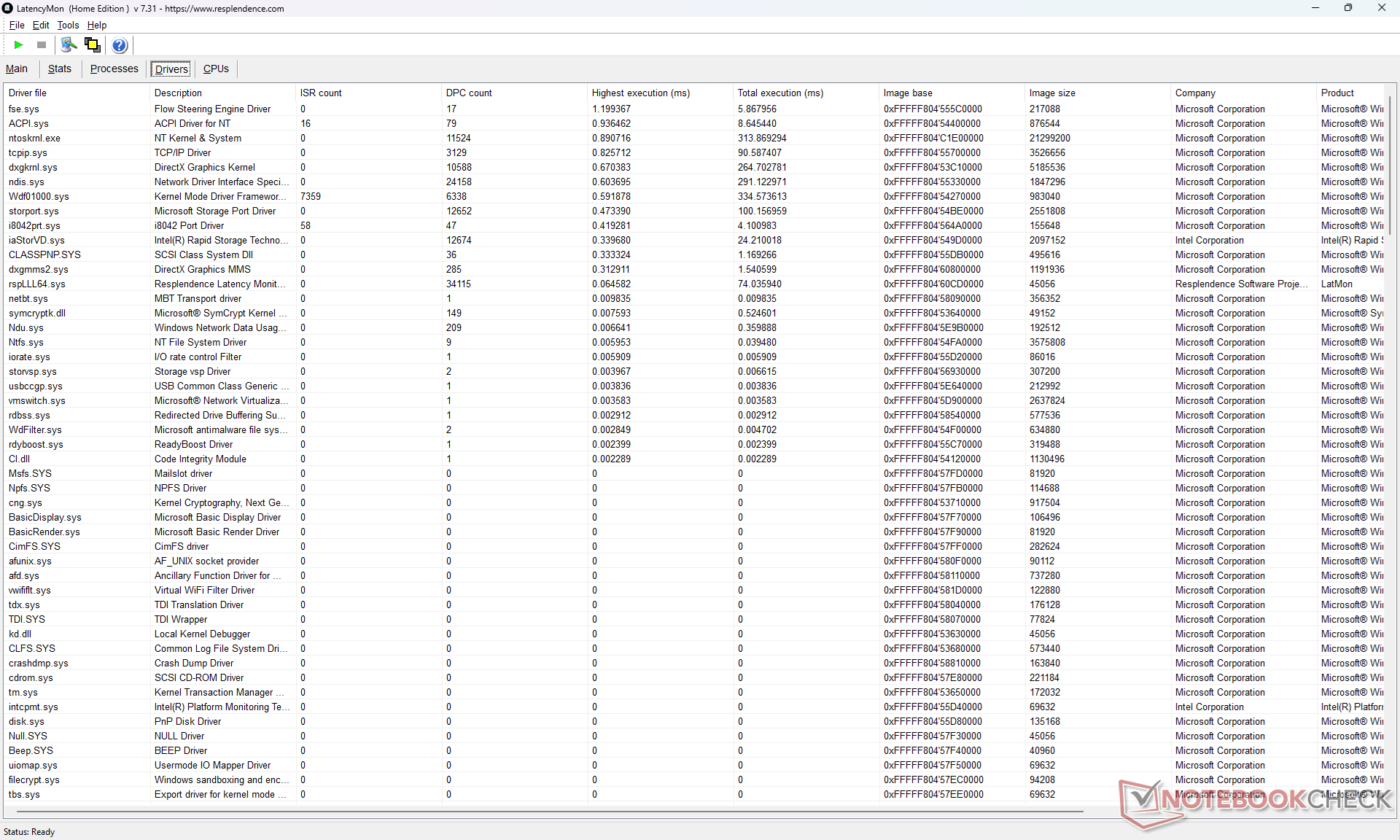This screenshot has height=840, width=1400.
Task: Click the Driver file column header
Action: coord(28,93)
